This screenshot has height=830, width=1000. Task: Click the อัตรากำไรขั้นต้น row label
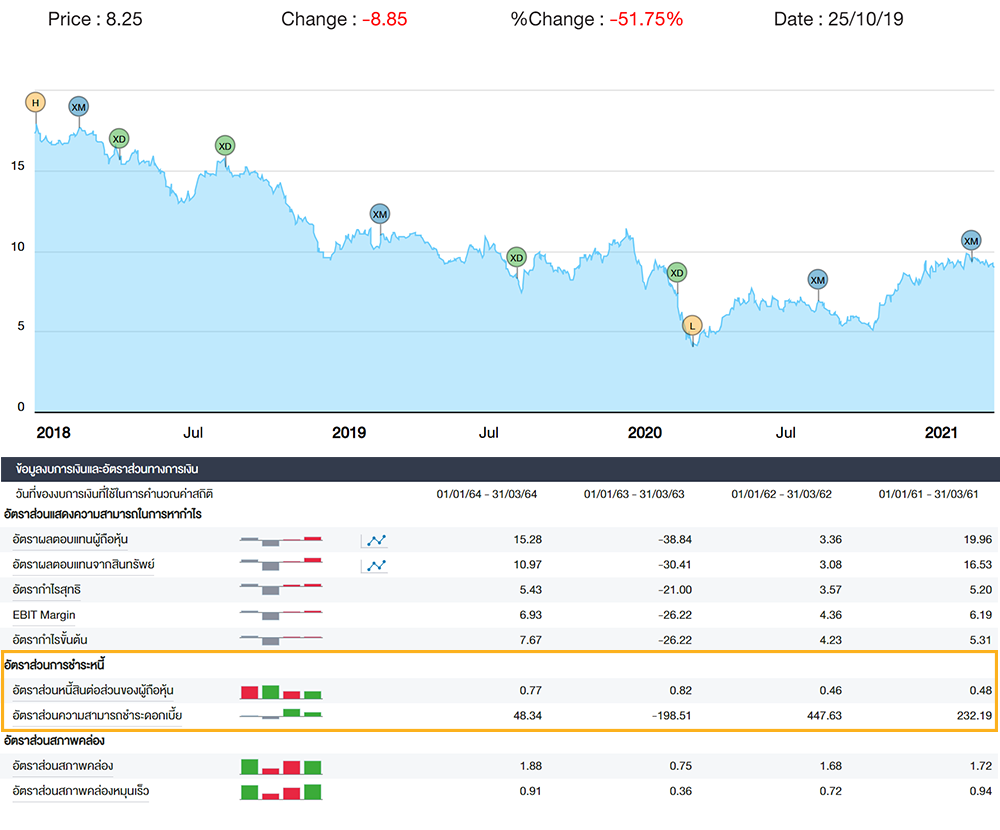(50, 639)
